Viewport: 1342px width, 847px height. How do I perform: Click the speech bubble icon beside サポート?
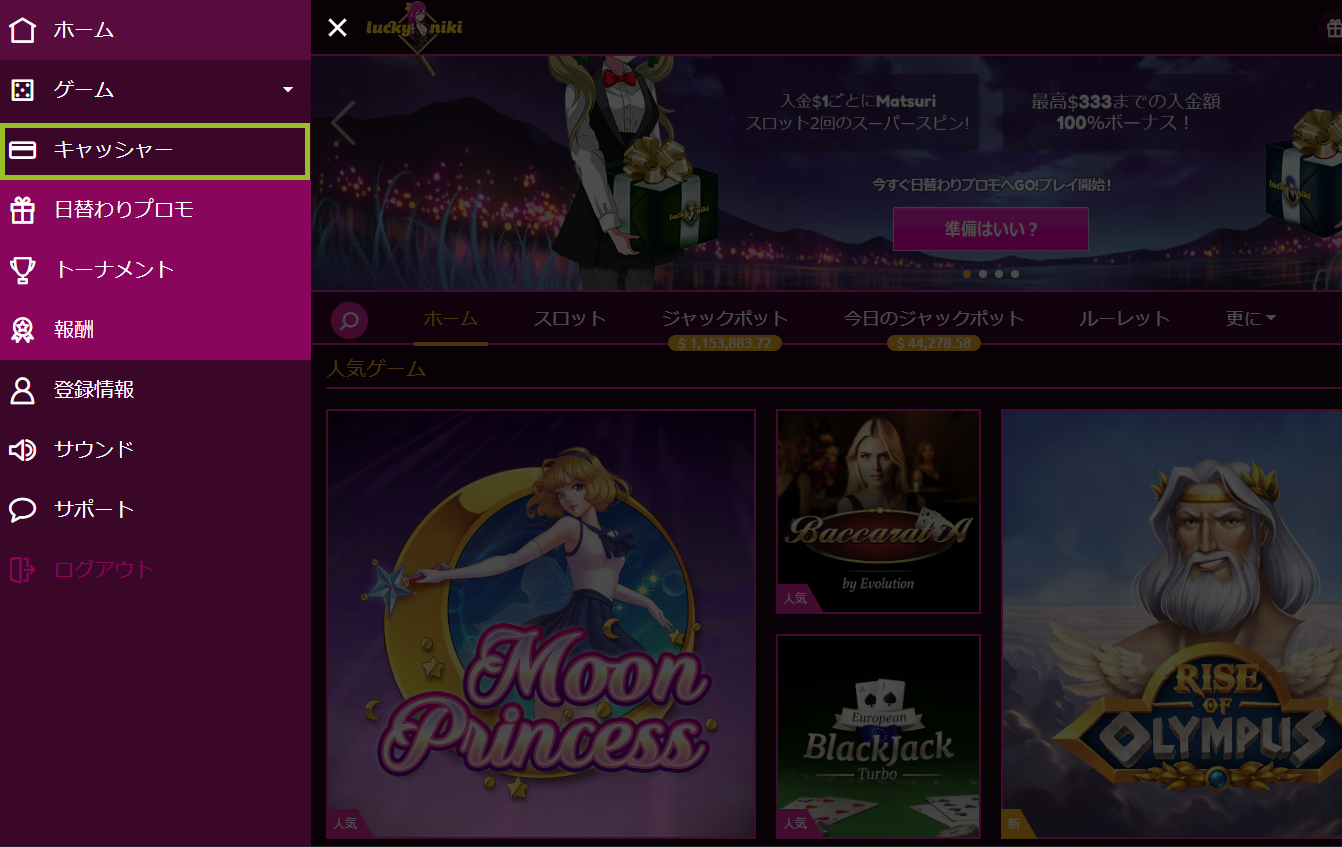(22, 510)
